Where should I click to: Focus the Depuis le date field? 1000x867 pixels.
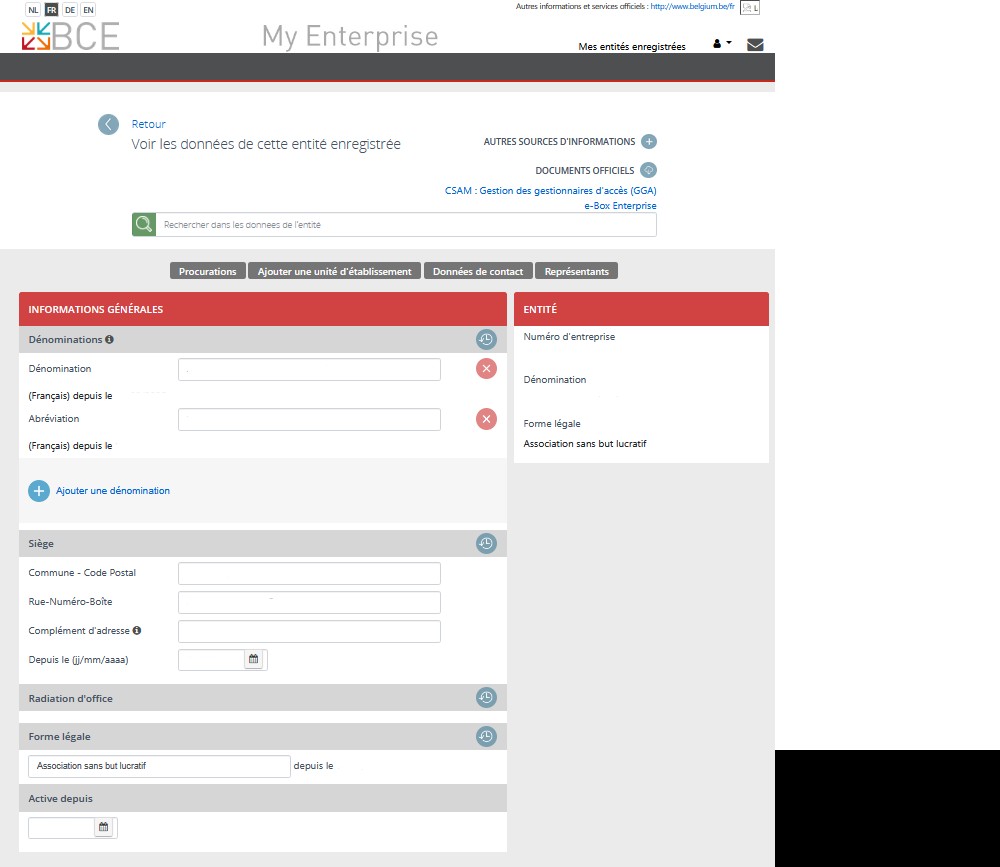[212, 660]
